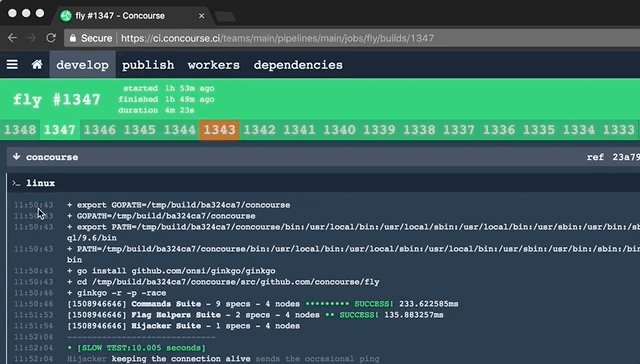The image size is (640, 364).
Task: Open build 1340
Action: (x=340, y=130)
